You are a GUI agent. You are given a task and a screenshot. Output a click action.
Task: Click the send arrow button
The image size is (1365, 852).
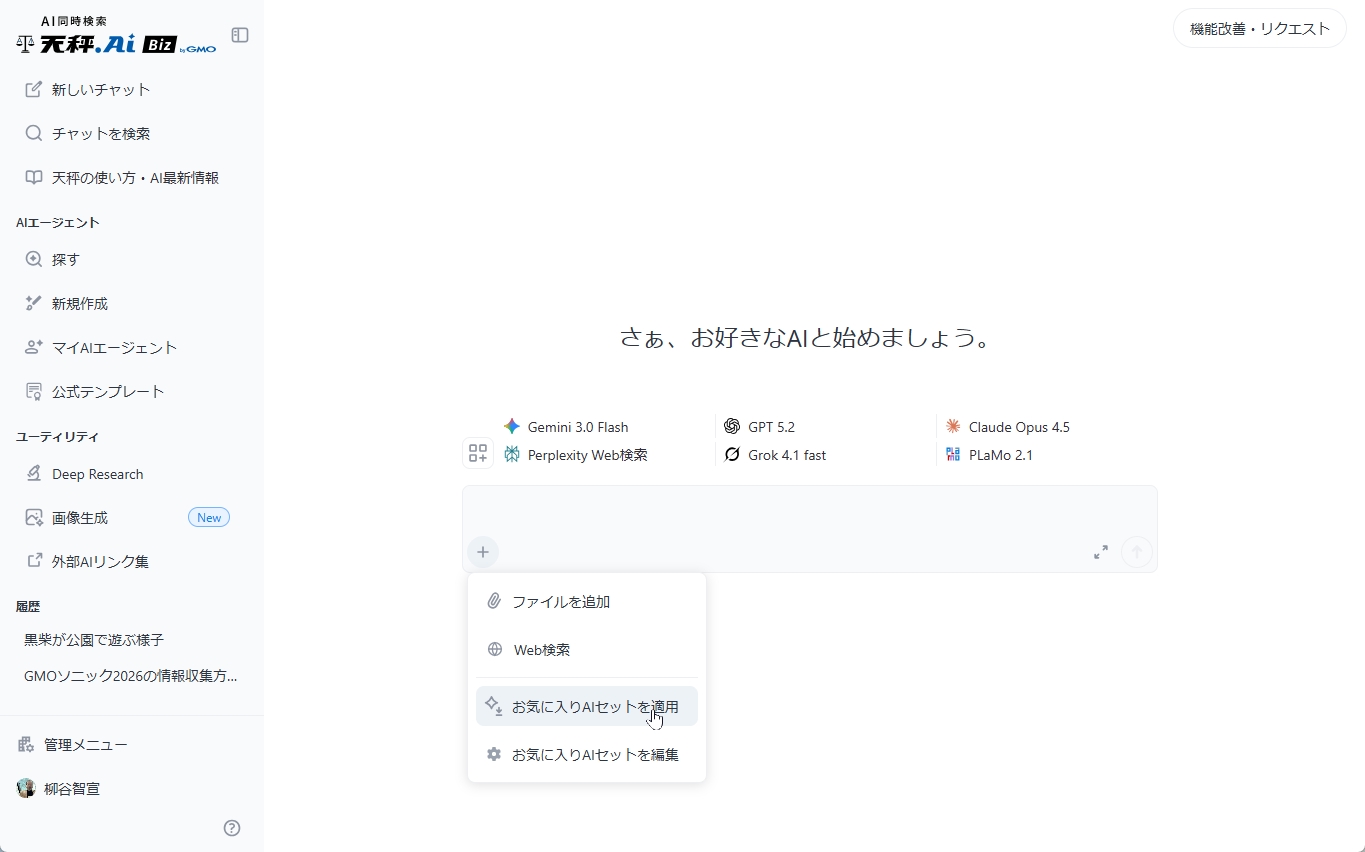click(1137, 552)
